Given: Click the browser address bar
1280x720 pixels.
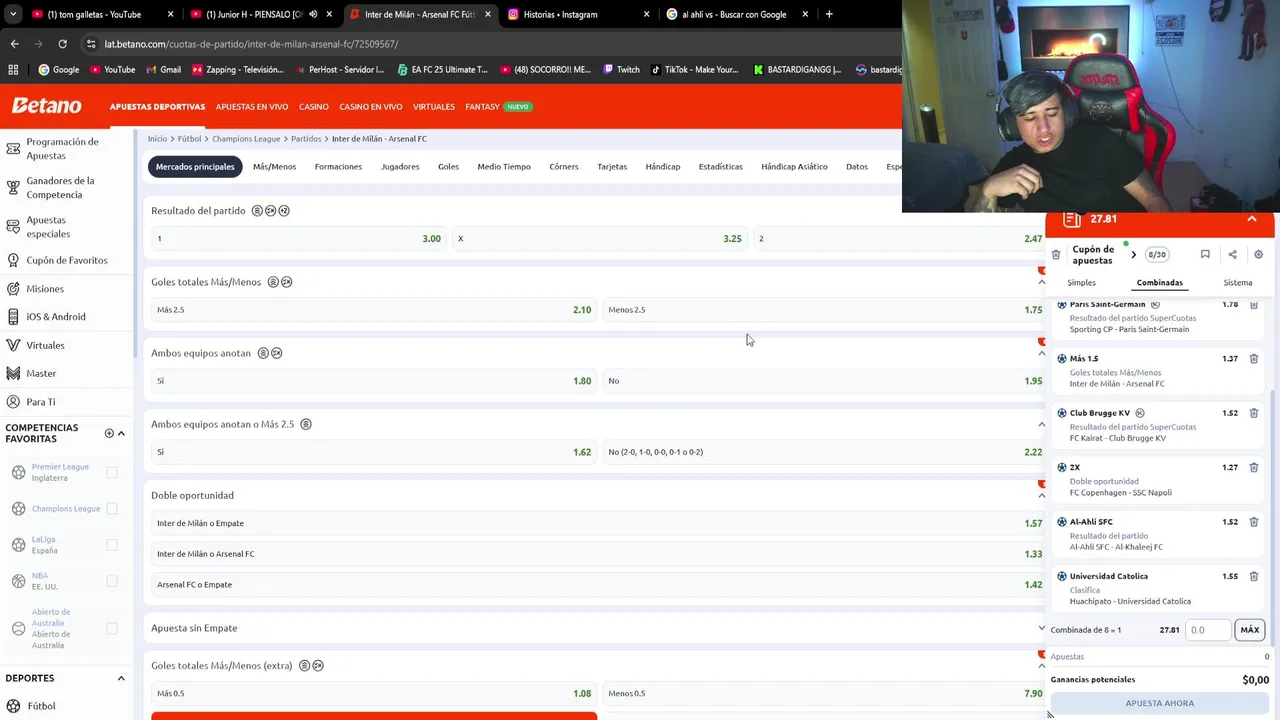Looking at the screenshot, I should (x=490, y=44).
